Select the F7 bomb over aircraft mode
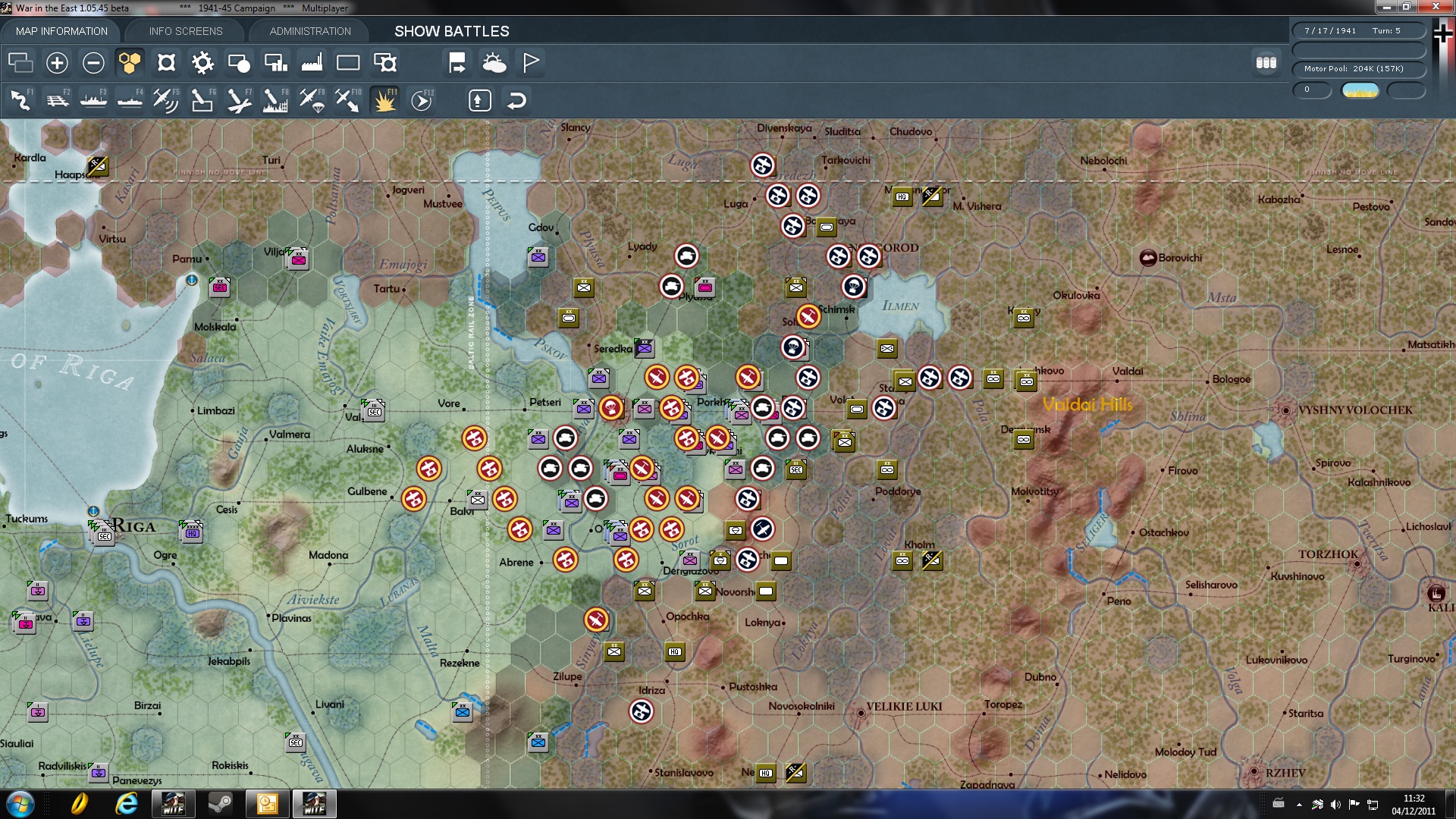 pos(239,100)
